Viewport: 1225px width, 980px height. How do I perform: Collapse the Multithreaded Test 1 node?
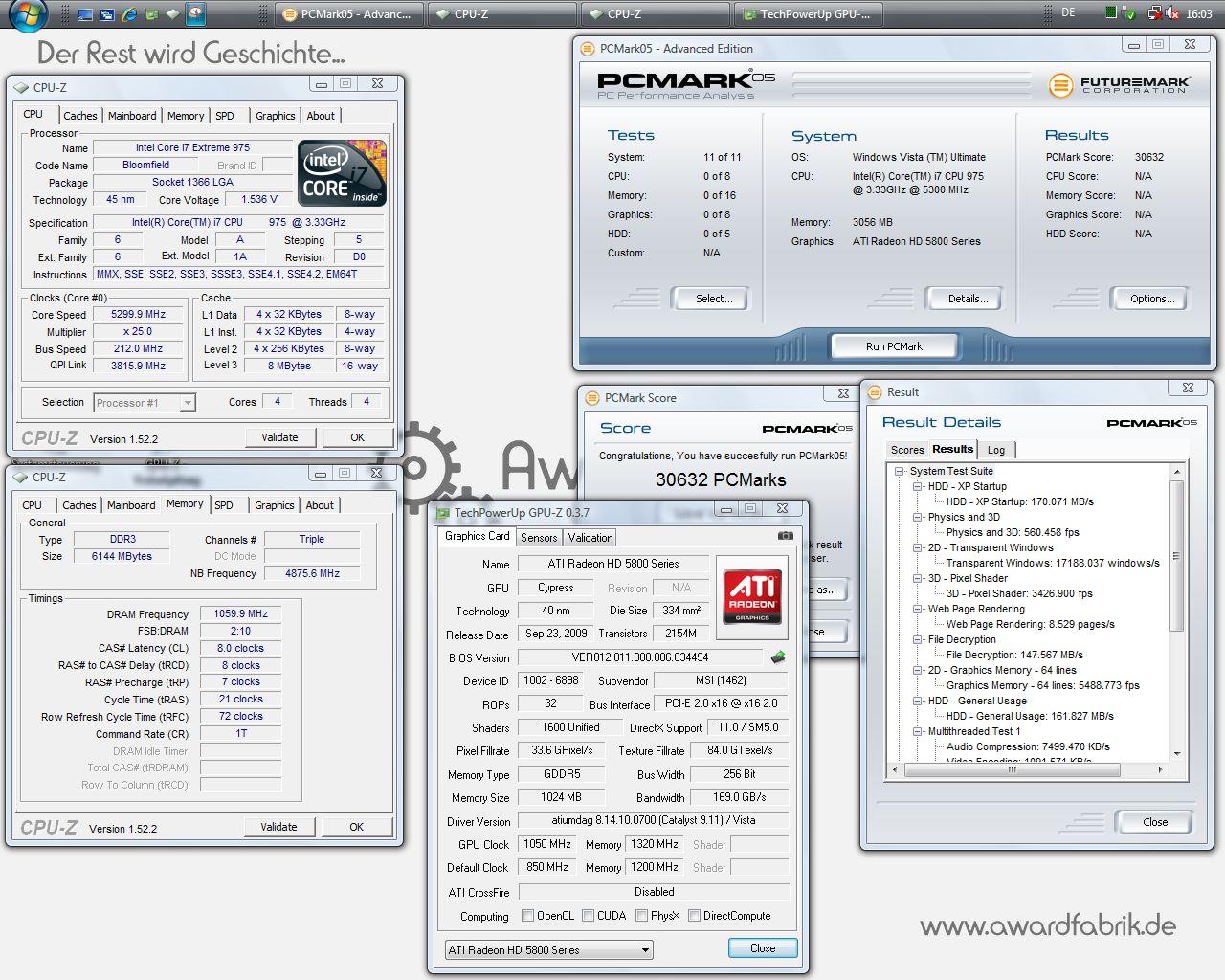point(917,731)
